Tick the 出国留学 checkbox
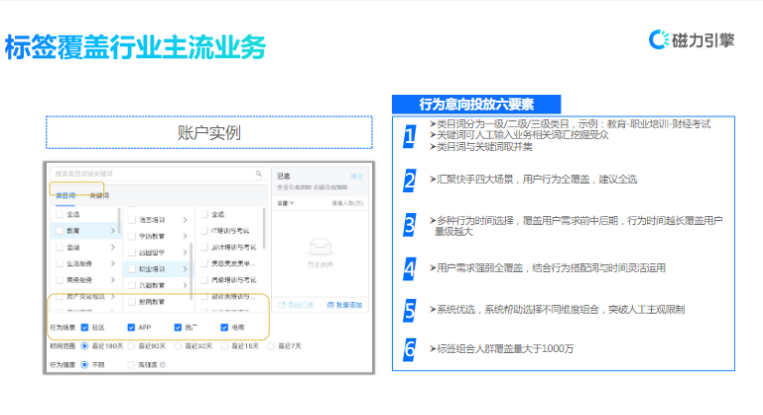 (x=132, y=253)
